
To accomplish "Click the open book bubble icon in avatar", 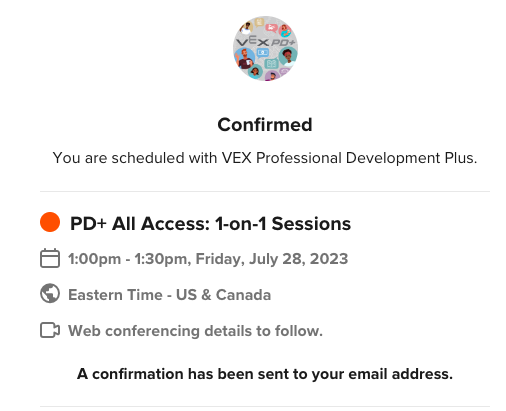I will (271, 63).
